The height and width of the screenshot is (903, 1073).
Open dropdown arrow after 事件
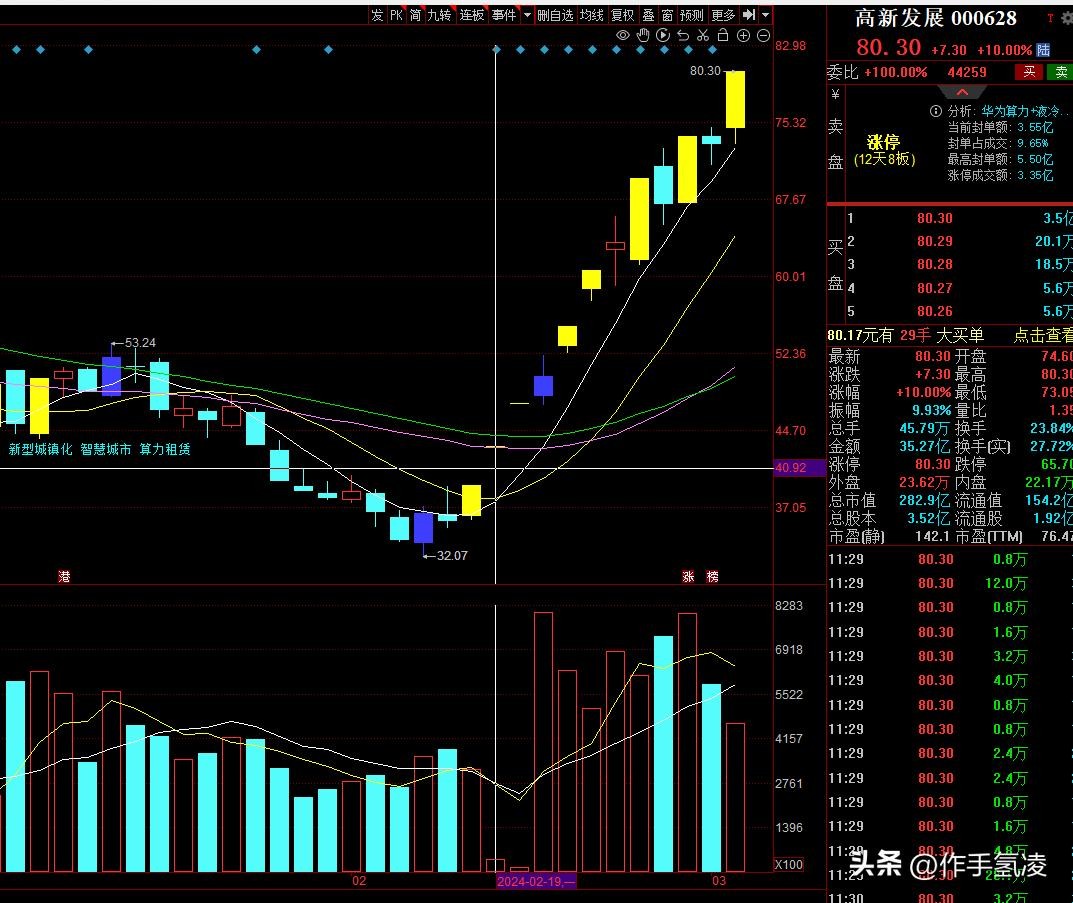coord(527,15)
